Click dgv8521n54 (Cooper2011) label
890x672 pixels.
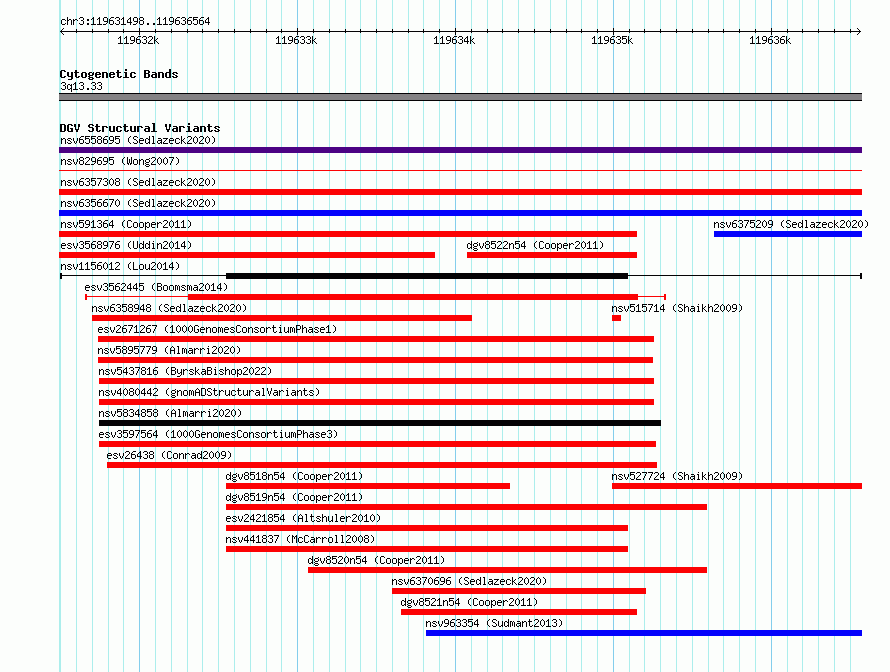tap(469, 602)
